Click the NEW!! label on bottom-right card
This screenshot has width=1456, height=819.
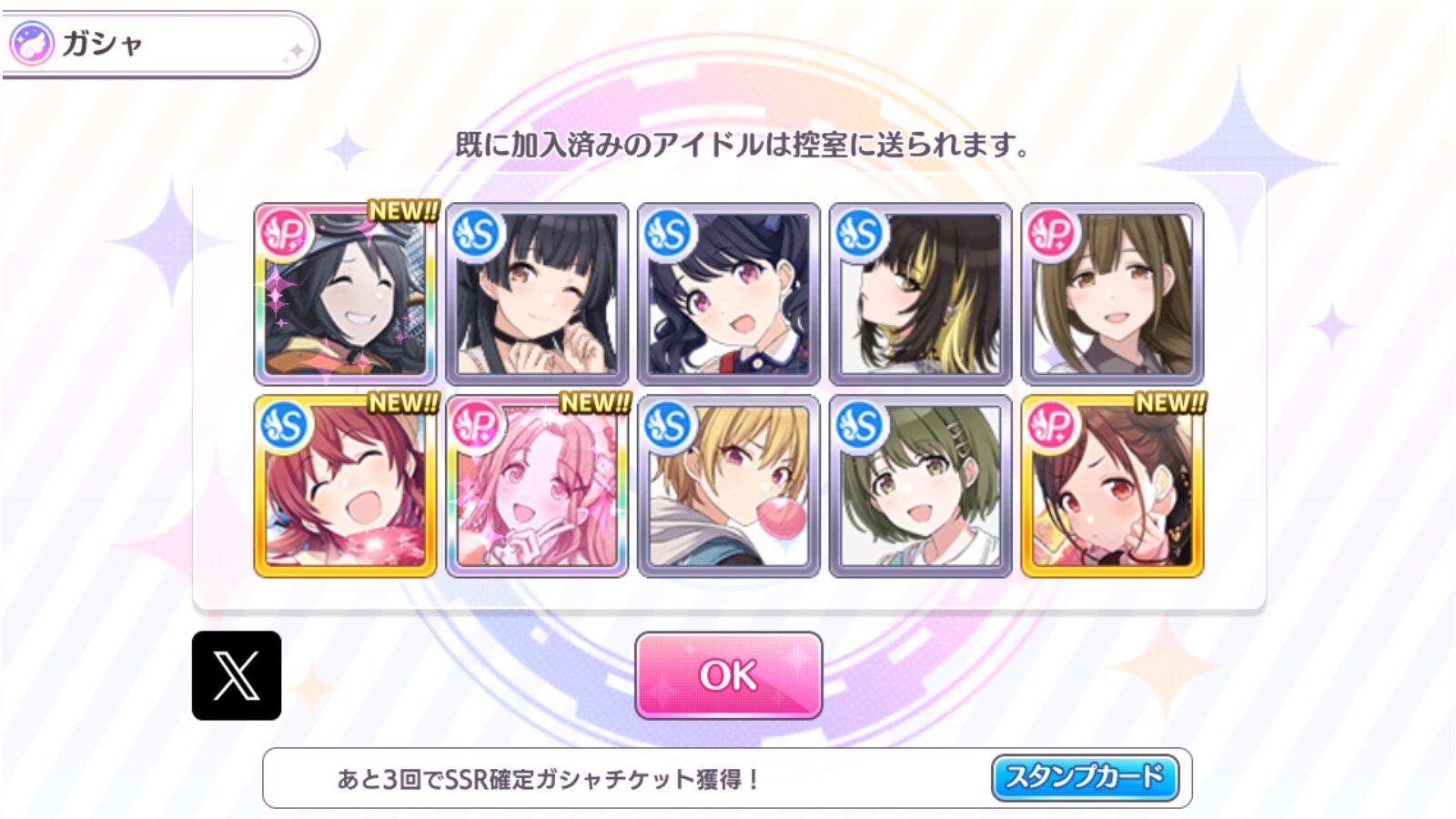pos(1170,402)
